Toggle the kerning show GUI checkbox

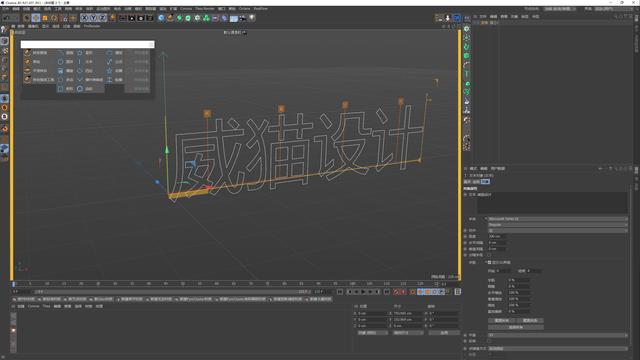pos(489,262)
